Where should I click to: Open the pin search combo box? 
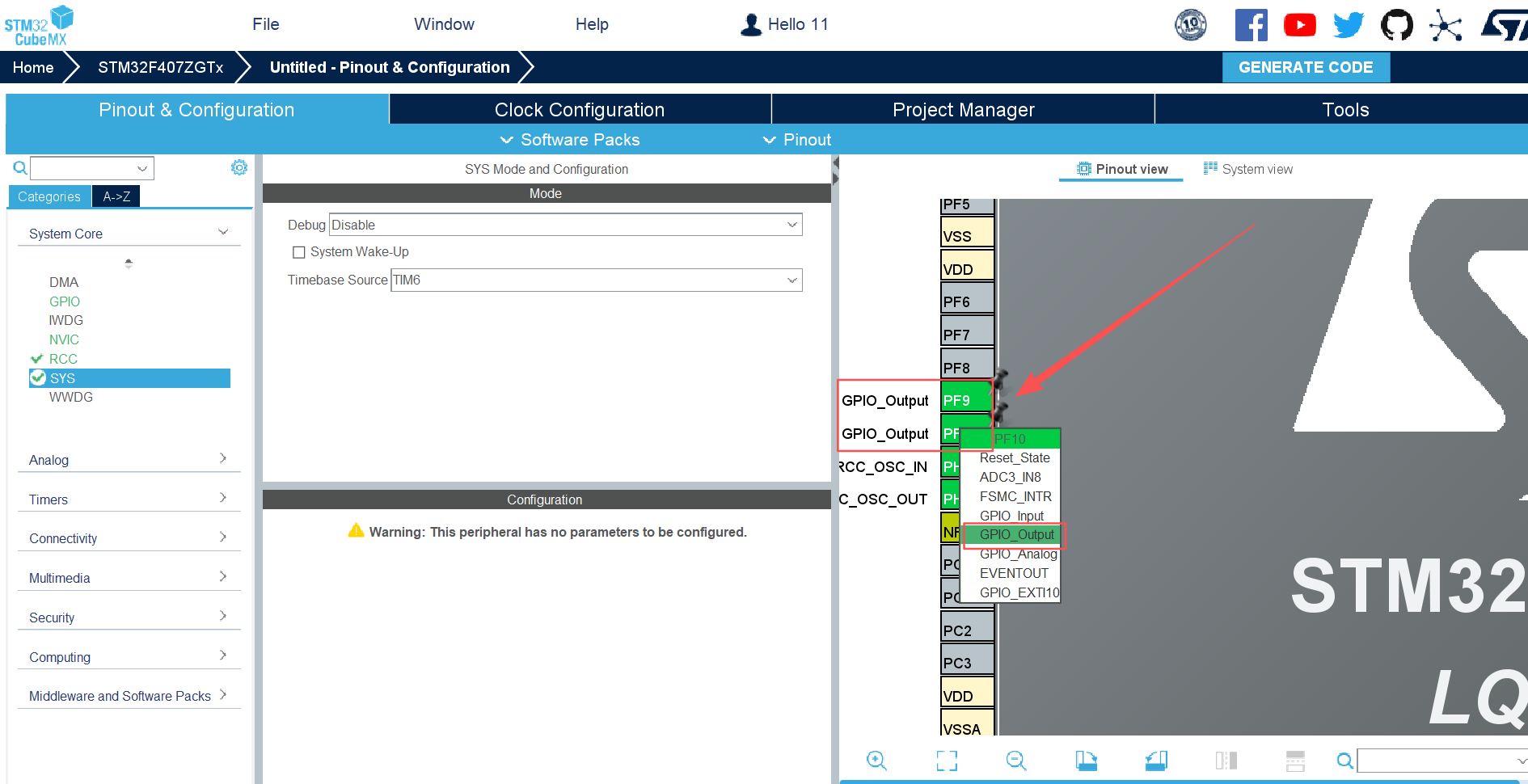[1442, 761]
